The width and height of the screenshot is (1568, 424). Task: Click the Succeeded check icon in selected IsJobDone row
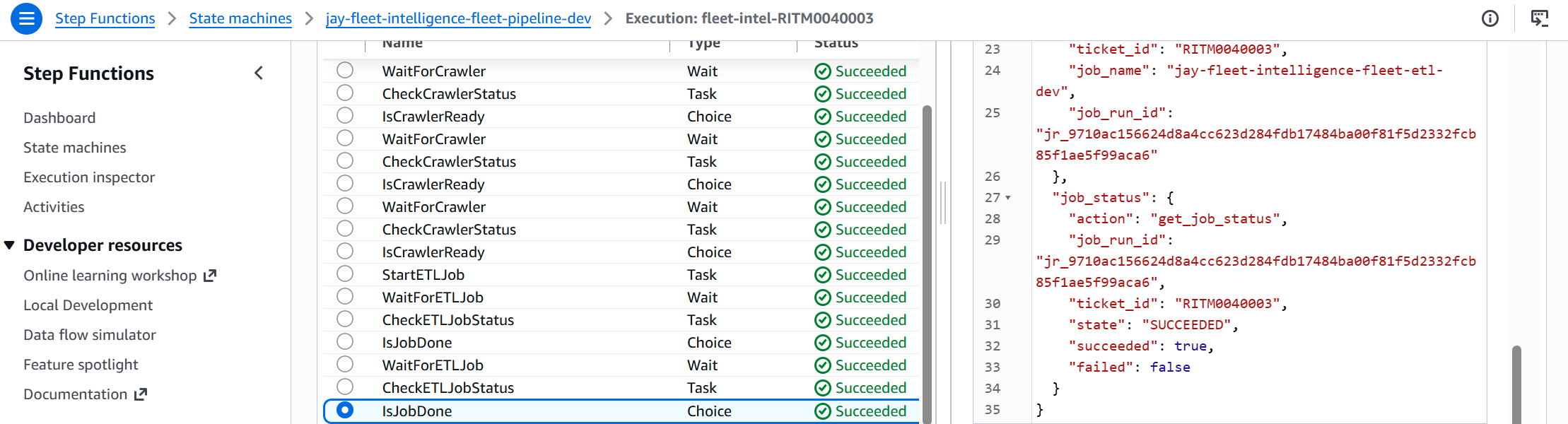click(x=822, y=411)
